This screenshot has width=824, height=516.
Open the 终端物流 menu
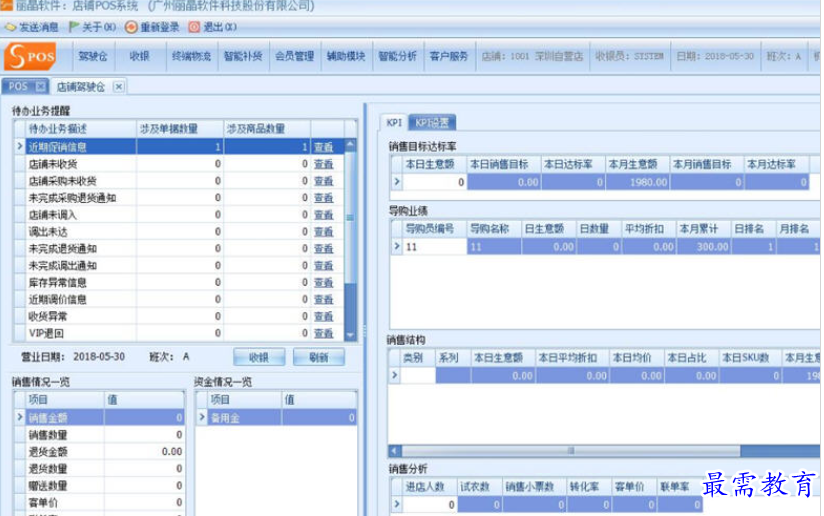click(191, 56)
